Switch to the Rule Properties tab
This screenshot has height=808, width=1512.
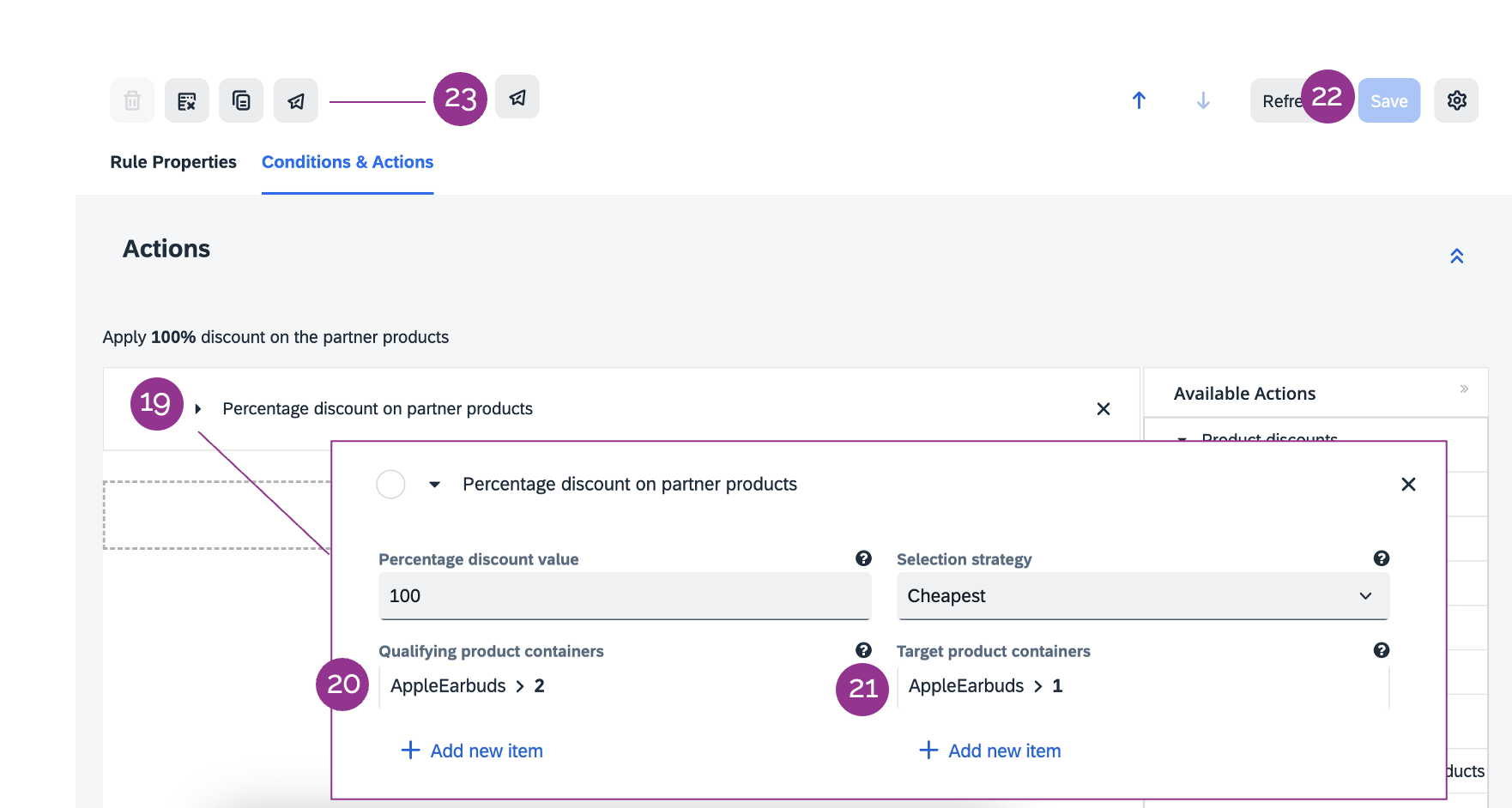click(x=173, y=162)
